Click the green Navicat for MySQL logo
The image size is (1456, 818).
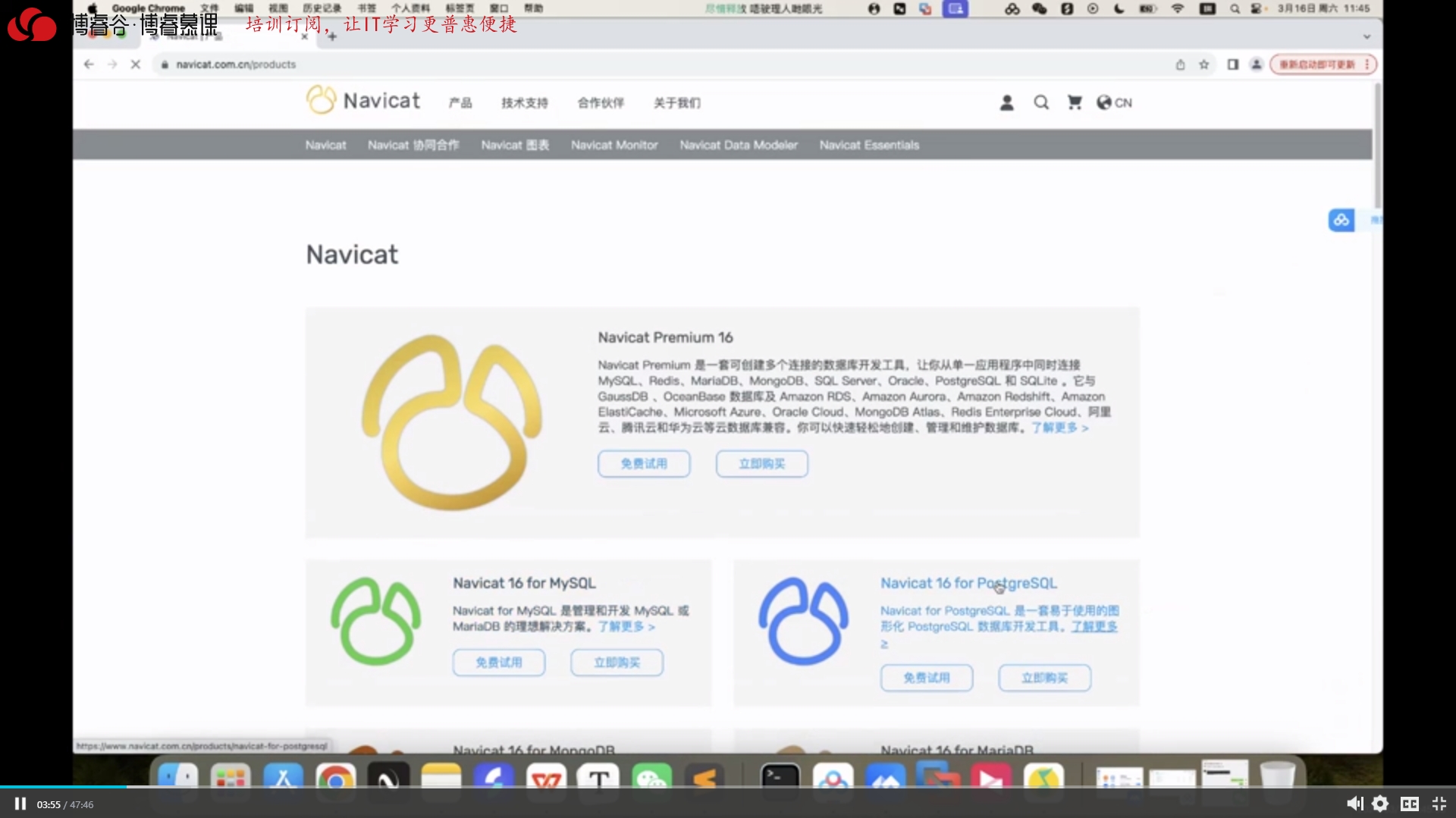(x=375, y=622)
